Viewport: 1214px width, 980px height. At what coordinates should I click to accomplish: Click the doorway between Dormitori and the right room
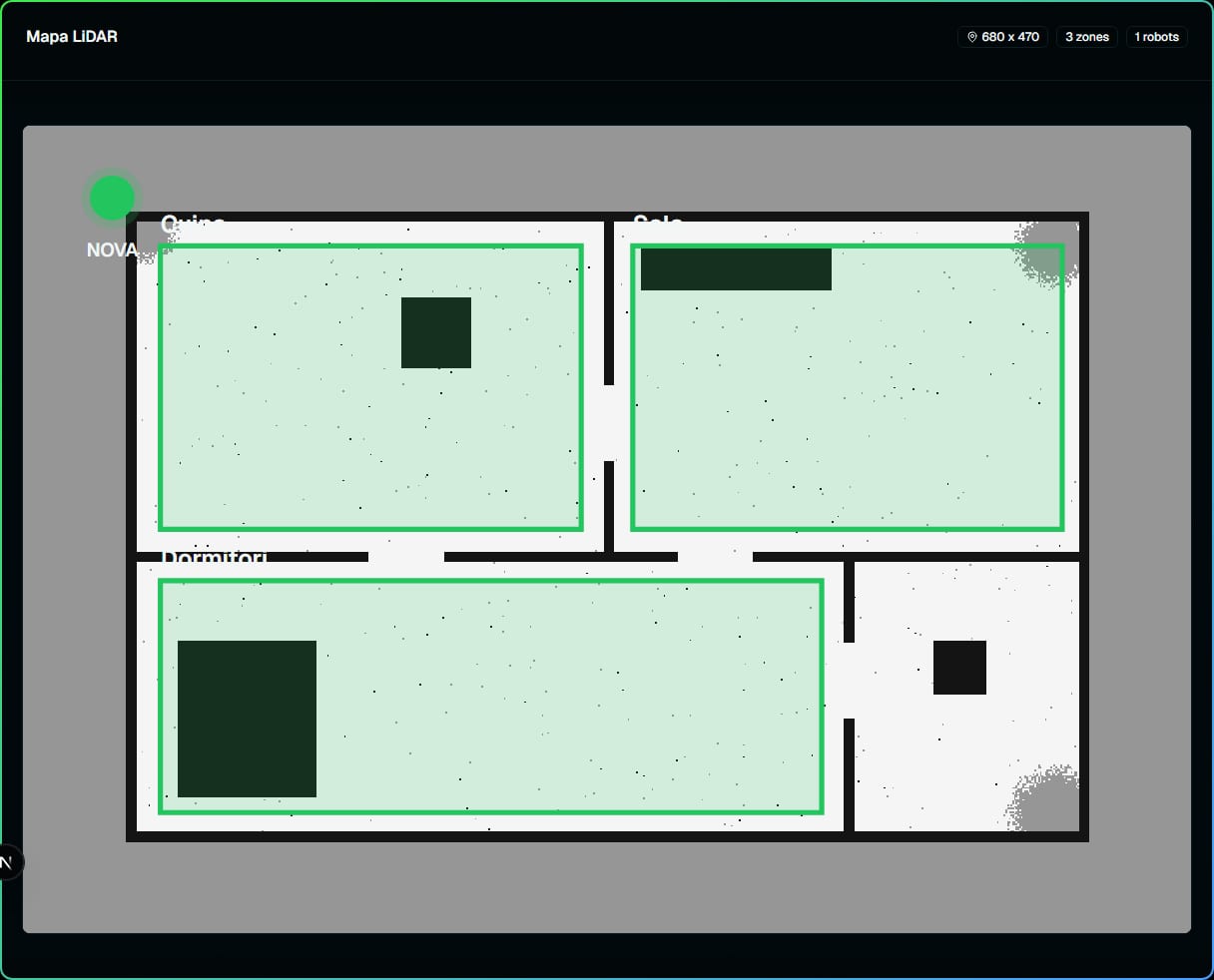pyautogui.click(x=849, y=681)
